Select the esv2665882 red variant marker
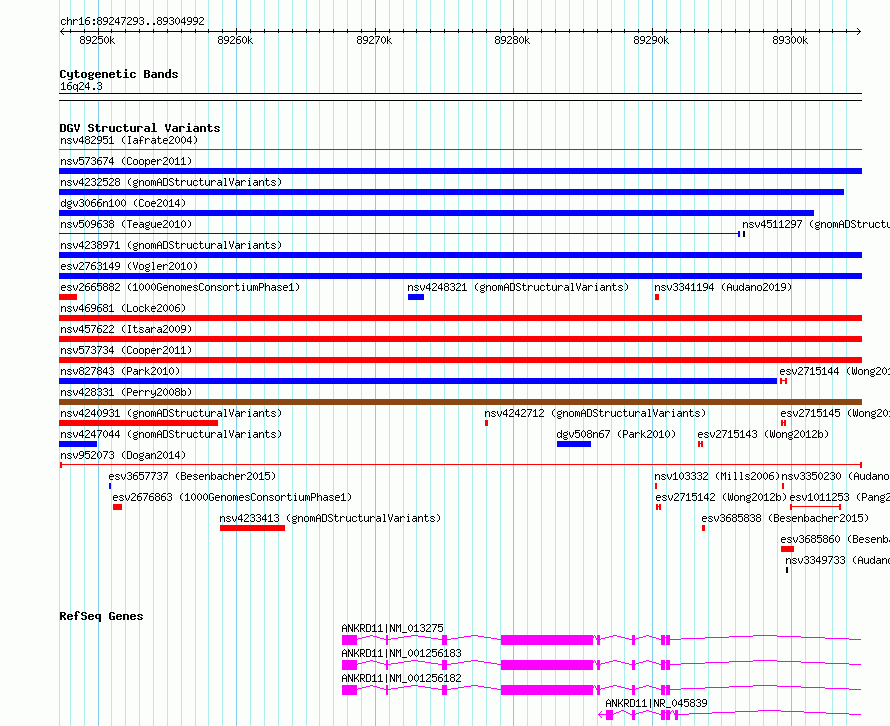 click(68, 297)
